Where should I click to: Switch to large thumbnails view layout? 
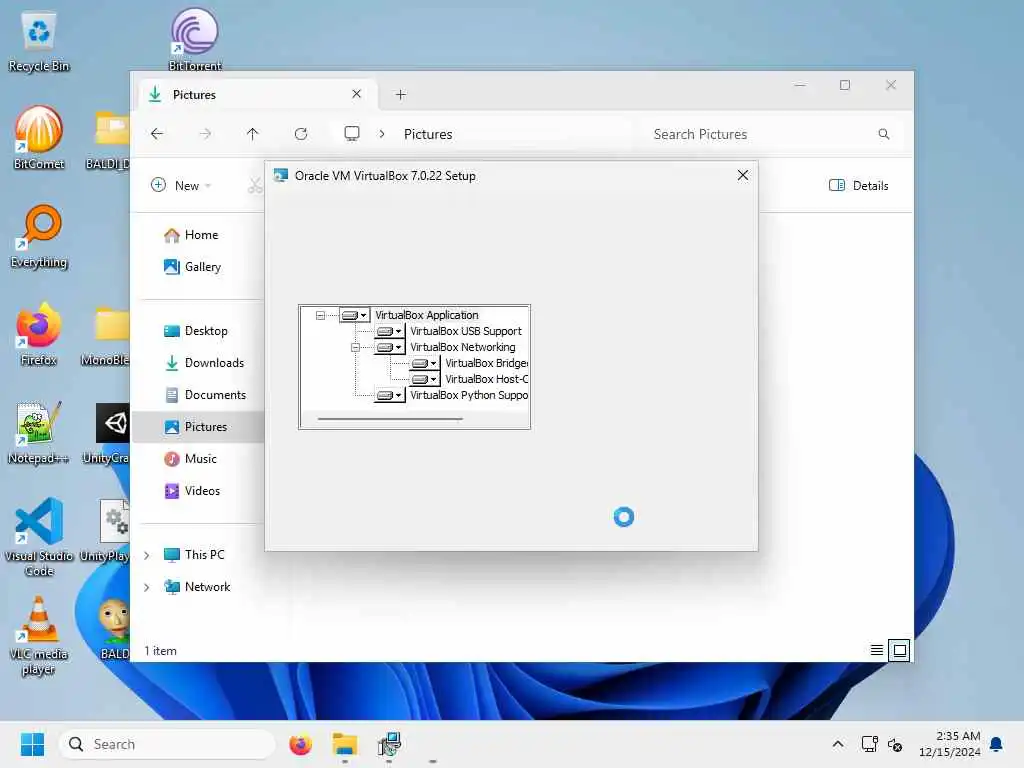(899, 650)
